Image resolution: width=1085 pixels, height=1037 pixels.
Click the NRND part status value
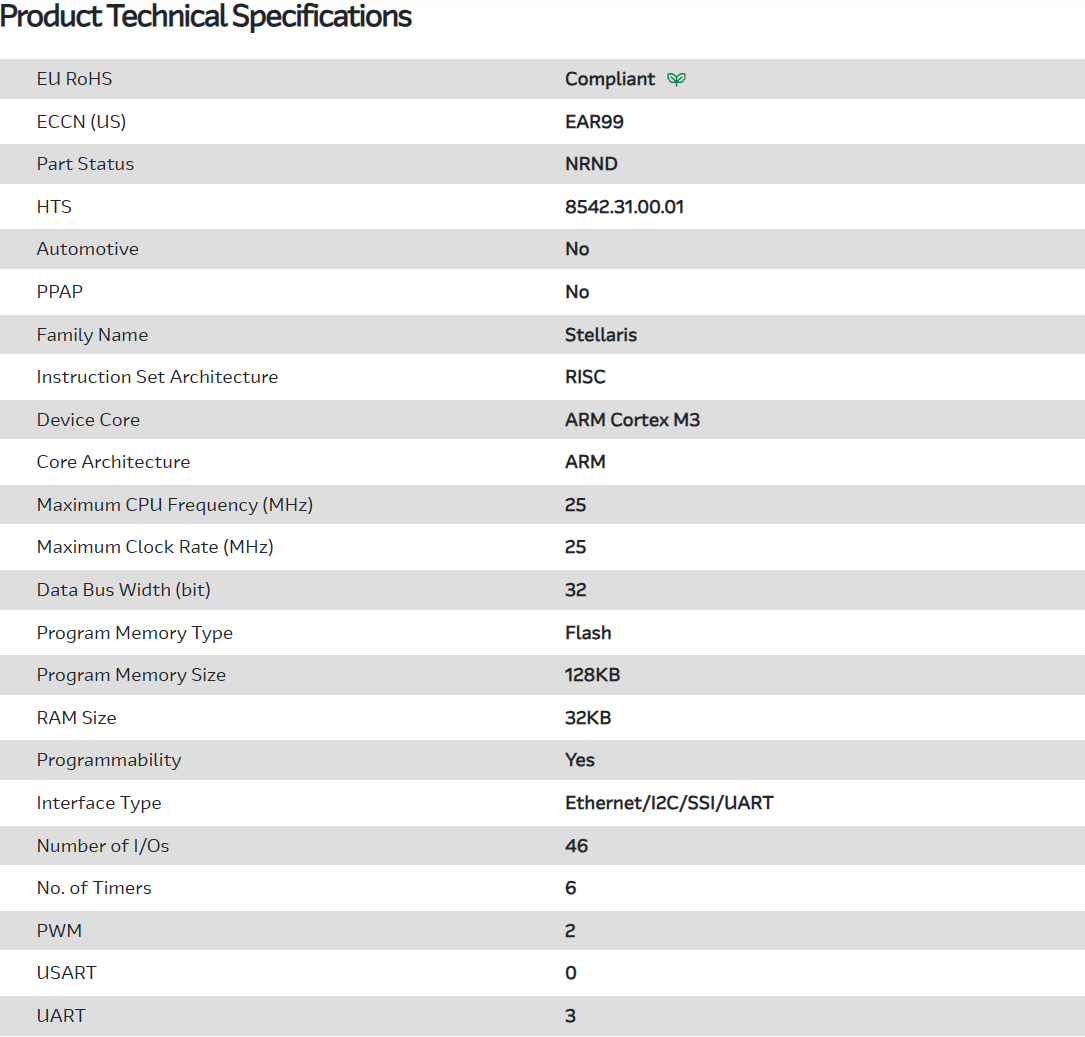point(591,164)
